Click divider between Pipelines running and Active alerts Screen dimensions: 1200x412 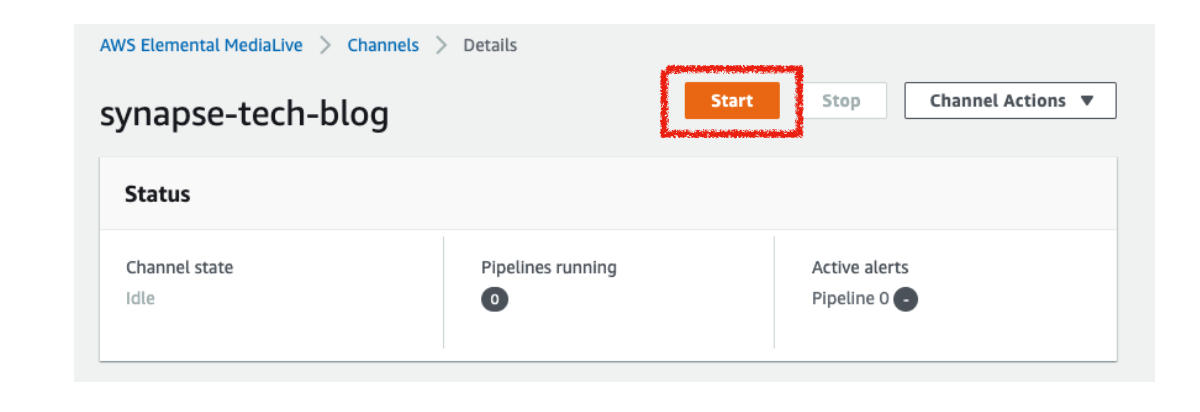coord(774,292)
